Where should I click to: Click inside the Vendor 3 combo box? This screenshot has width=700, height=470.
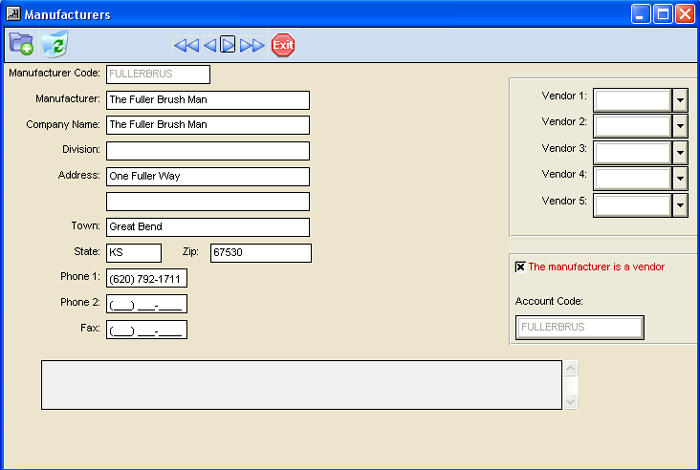point(633,153)
